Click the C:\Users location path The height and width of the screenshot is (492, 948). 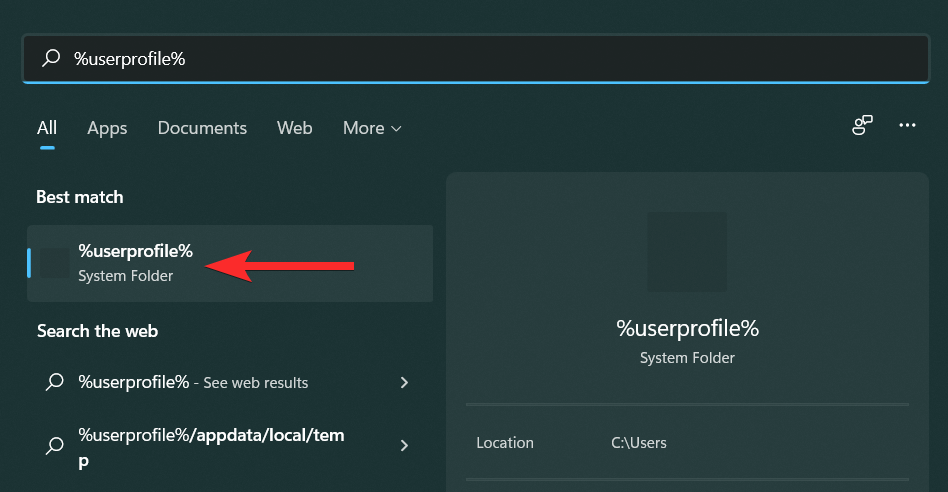[x=639, y=443]
